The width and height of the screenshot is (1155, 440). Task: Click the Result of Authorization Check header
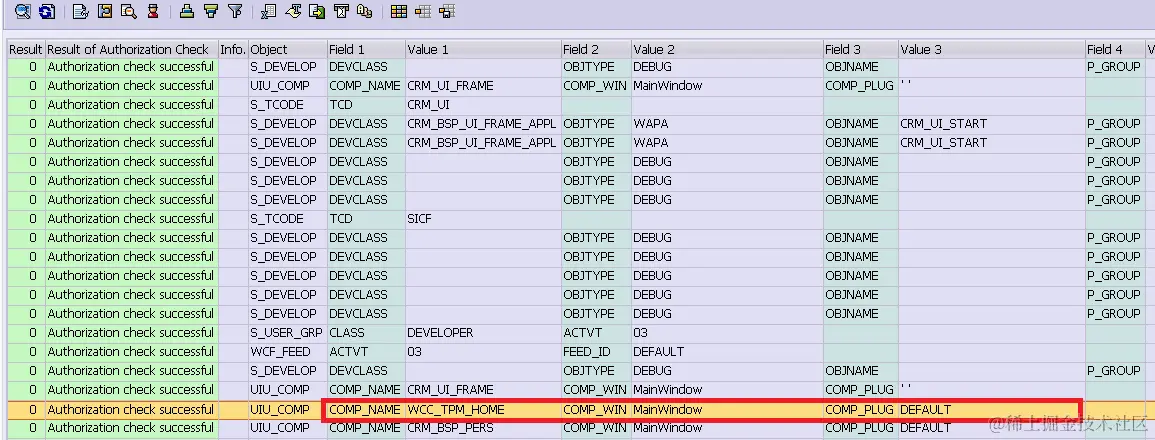(132, 49)
